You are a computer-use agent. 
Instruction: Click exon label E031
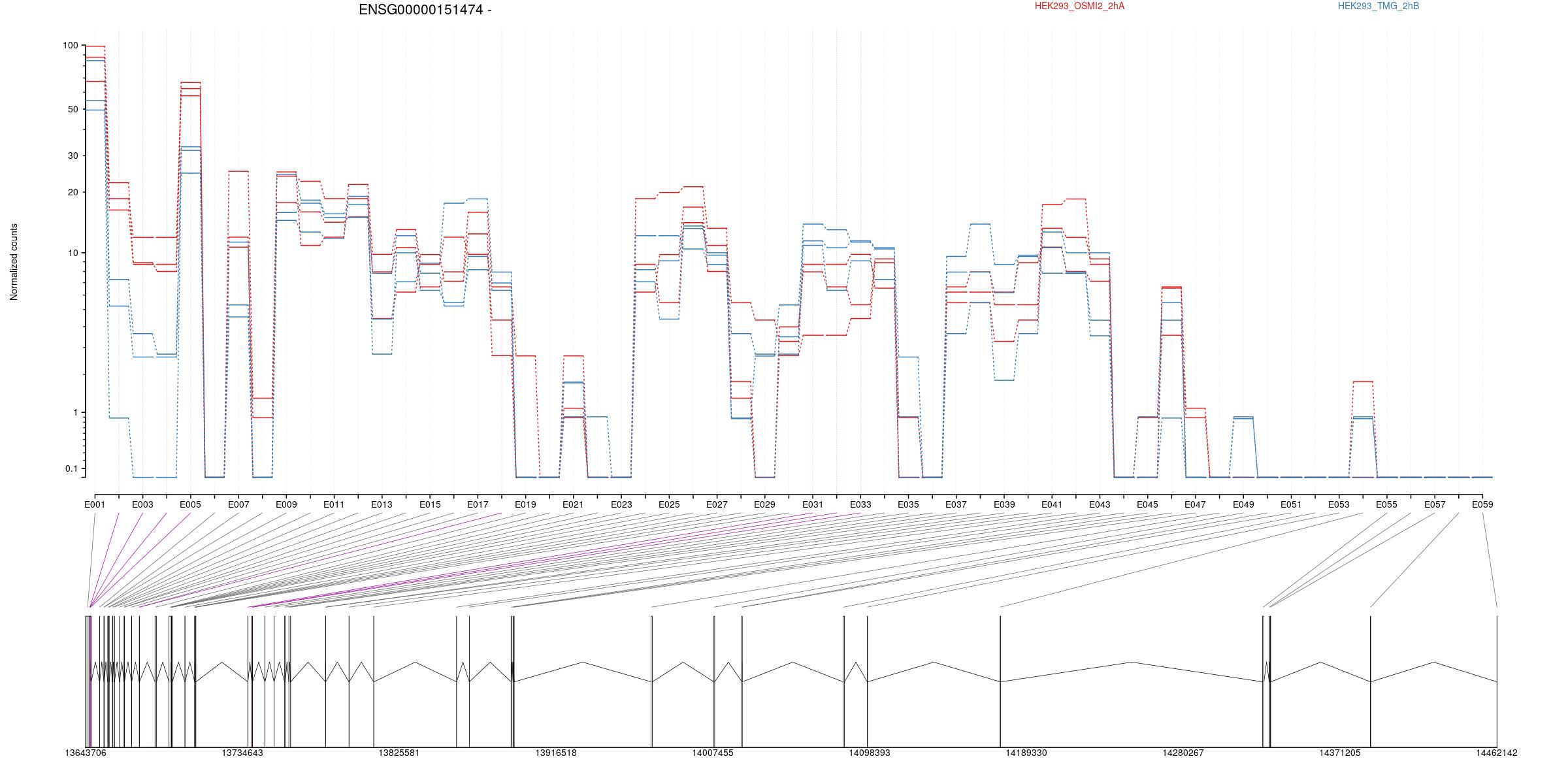pos(813,504)
